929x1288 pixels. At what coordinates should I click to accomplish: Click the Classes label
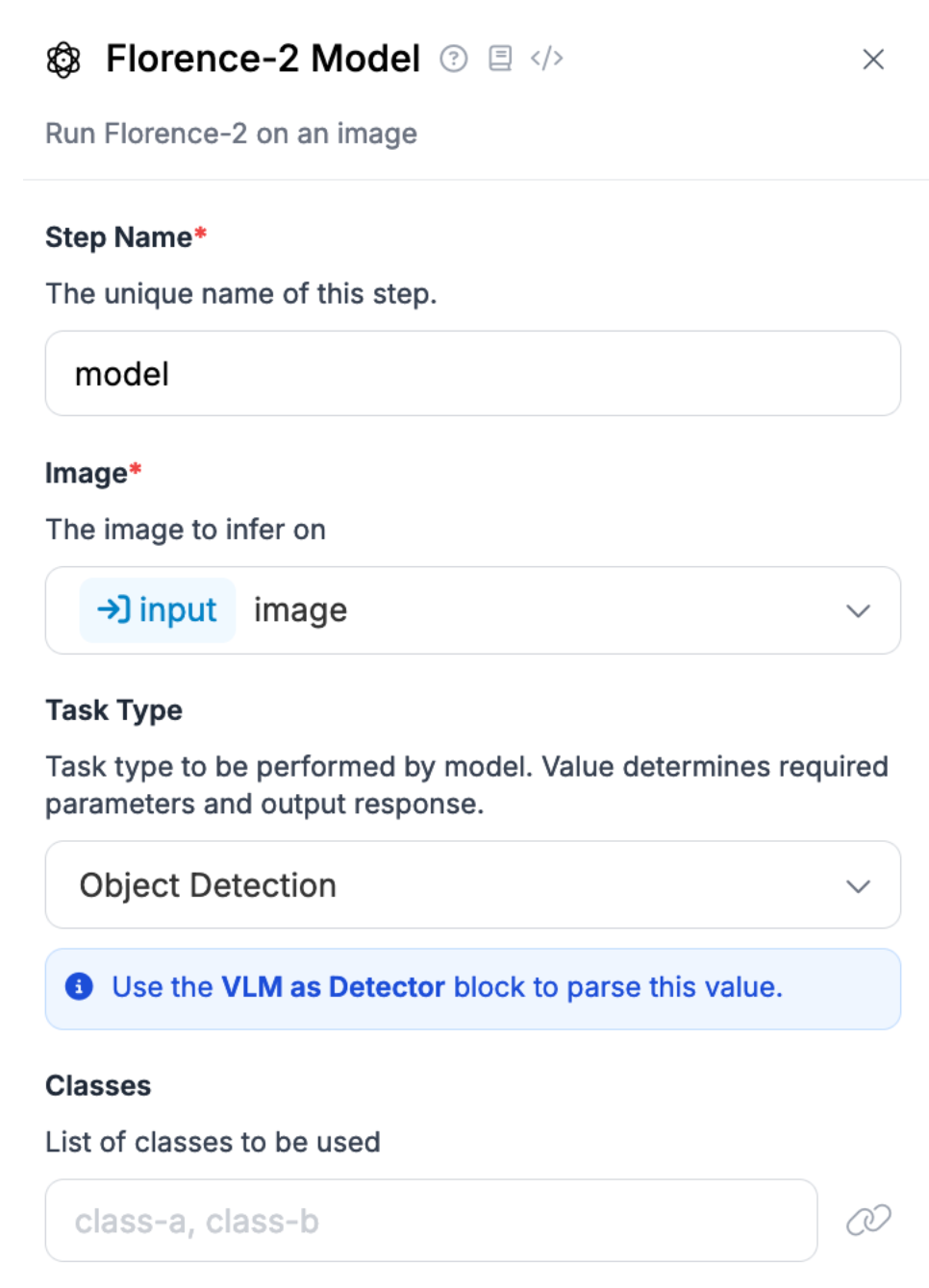pyautogui.click(x=98, y=1086)
